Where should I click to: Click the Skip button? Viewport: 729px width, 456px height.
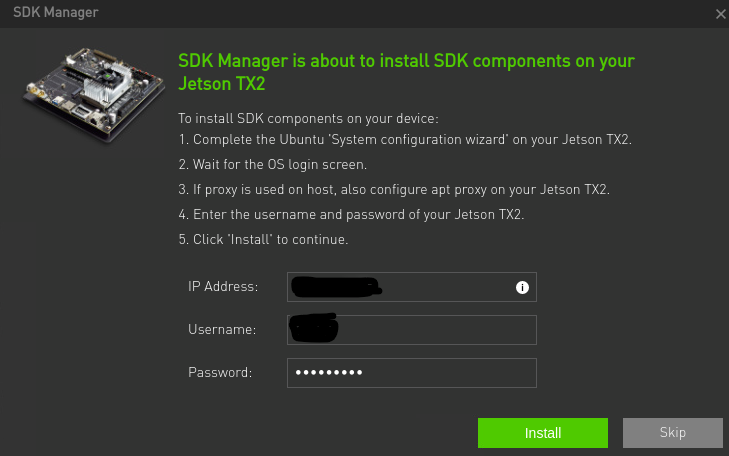(x=672, y=433)
